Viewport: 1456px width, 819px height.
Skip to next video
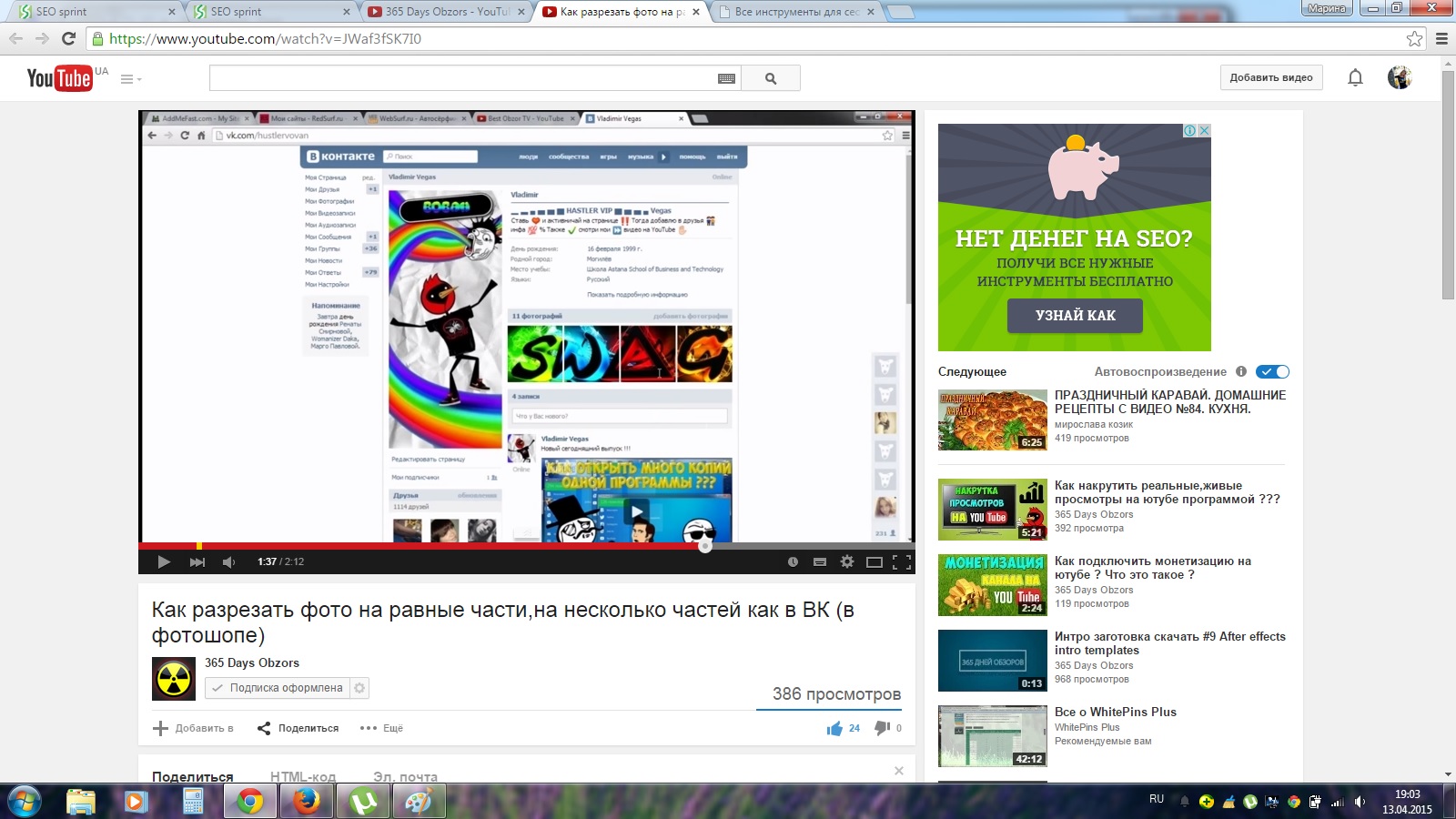point(197,561)
